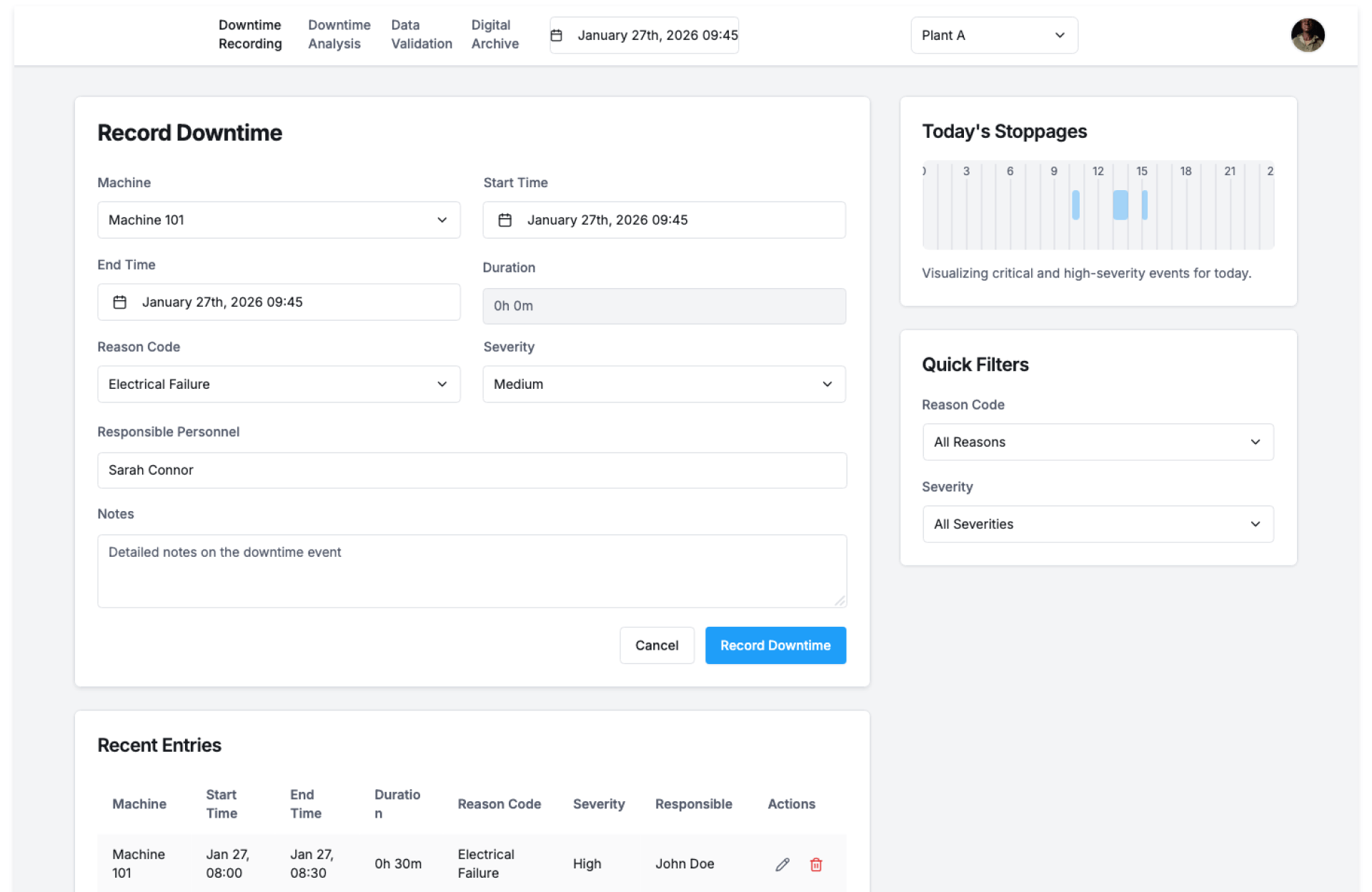Click the edit pencil icon for John Doe entry
This screenshot has height=892, width=1372.
(782, 864)
